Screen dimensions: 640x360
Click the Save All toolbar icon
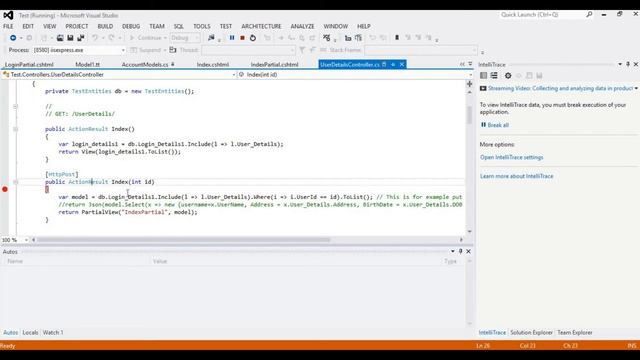click(81, 38)
